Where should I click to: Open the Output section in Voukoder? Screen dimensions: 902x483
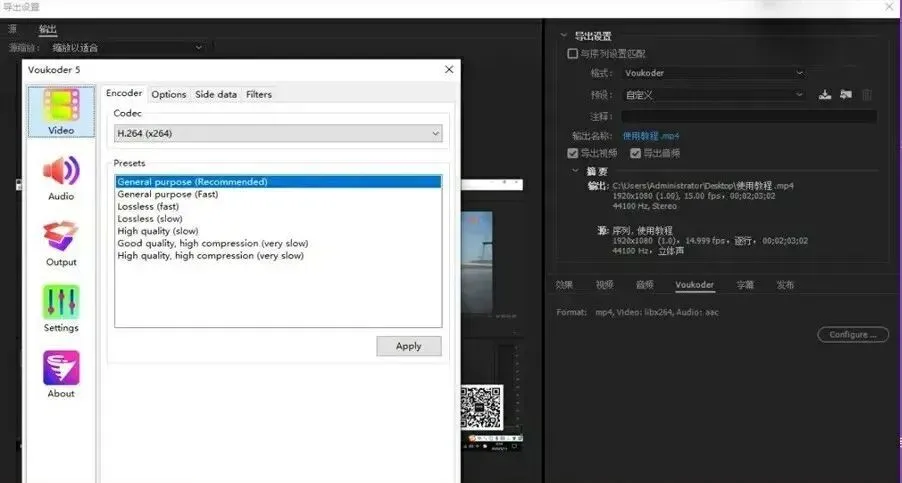[61, 243]
